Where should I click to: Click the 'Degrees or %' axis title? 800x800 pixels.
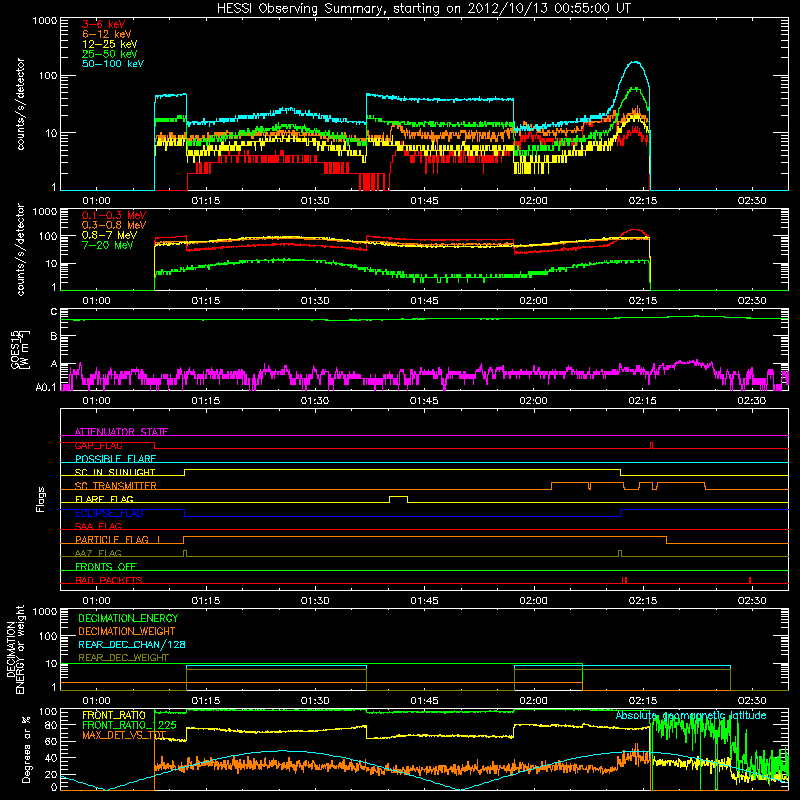(x=26, y=750)
